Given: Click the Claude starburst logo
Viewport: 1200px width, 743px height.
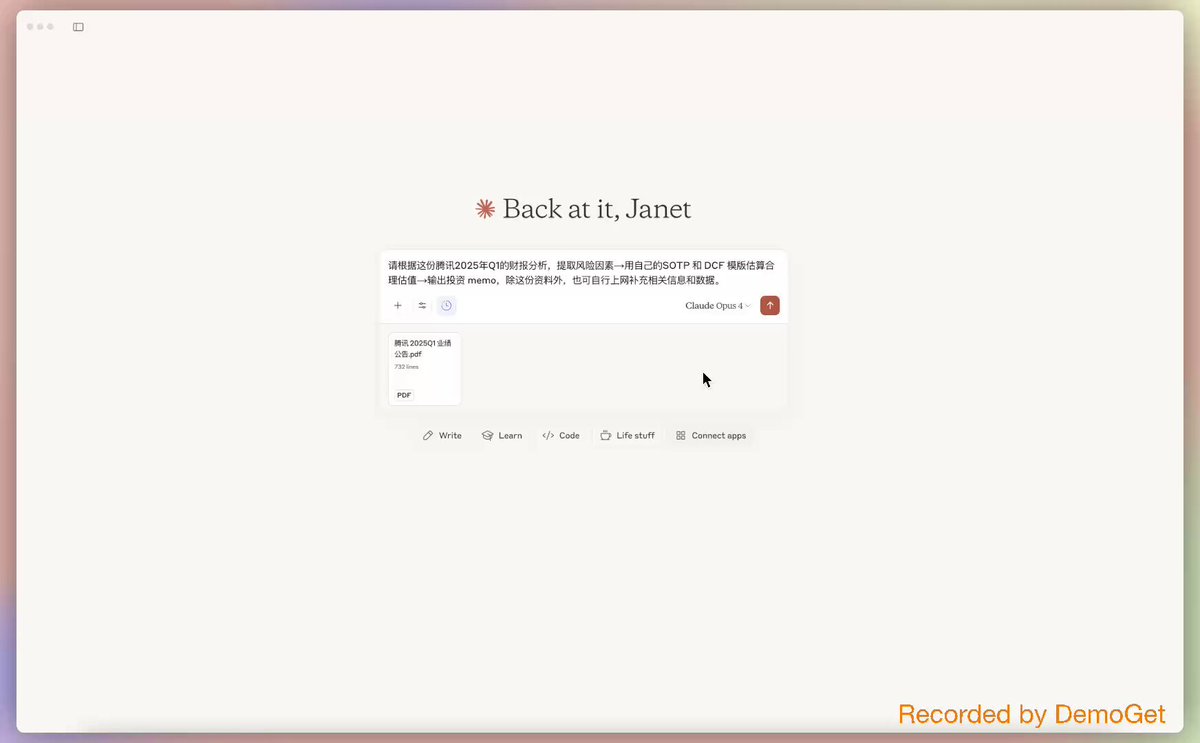Looking at the screenshot, I should [485, 209].
